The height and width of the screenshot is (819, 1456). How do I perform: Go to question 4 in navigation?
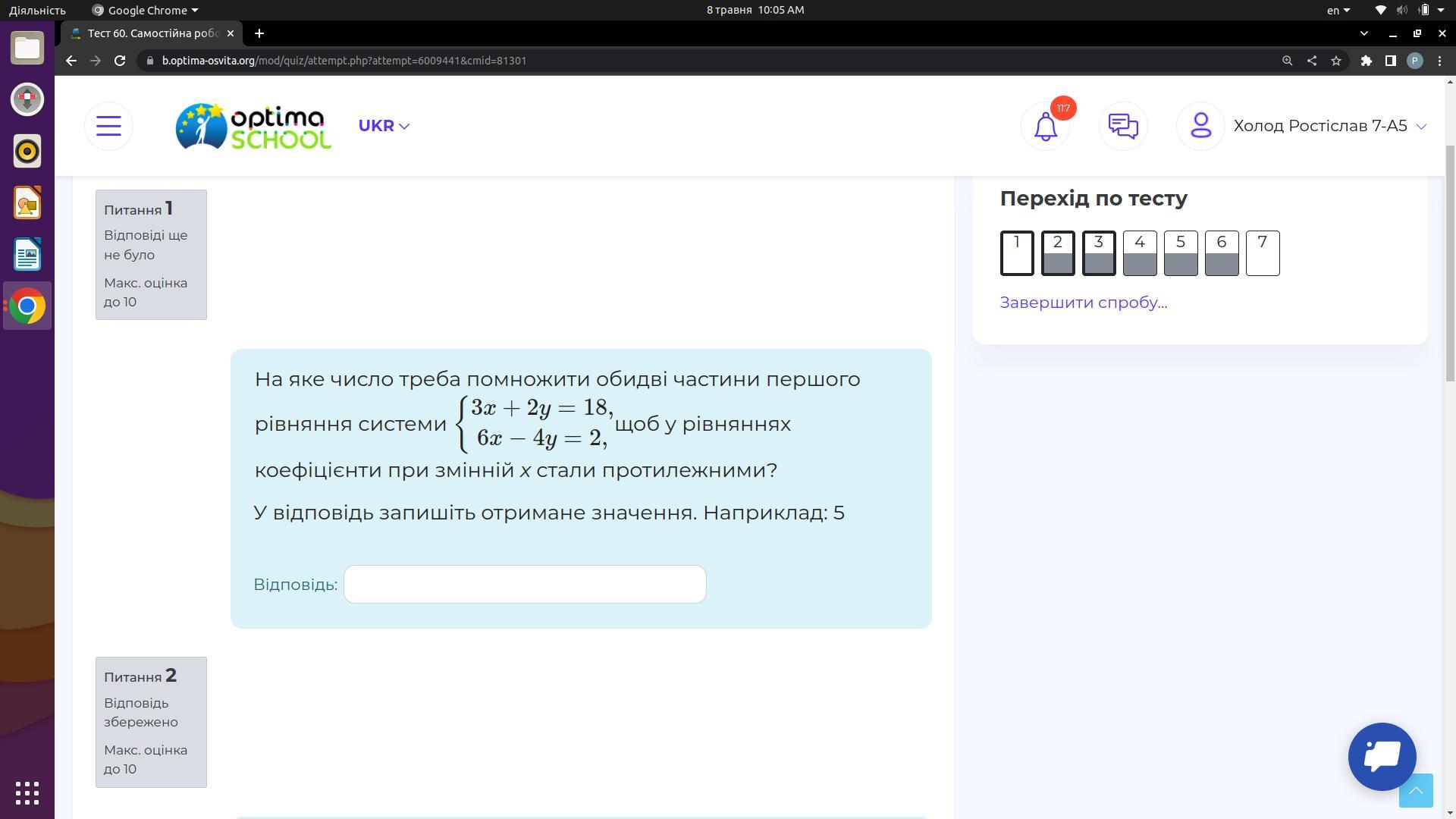click(x=1139, y=253)
